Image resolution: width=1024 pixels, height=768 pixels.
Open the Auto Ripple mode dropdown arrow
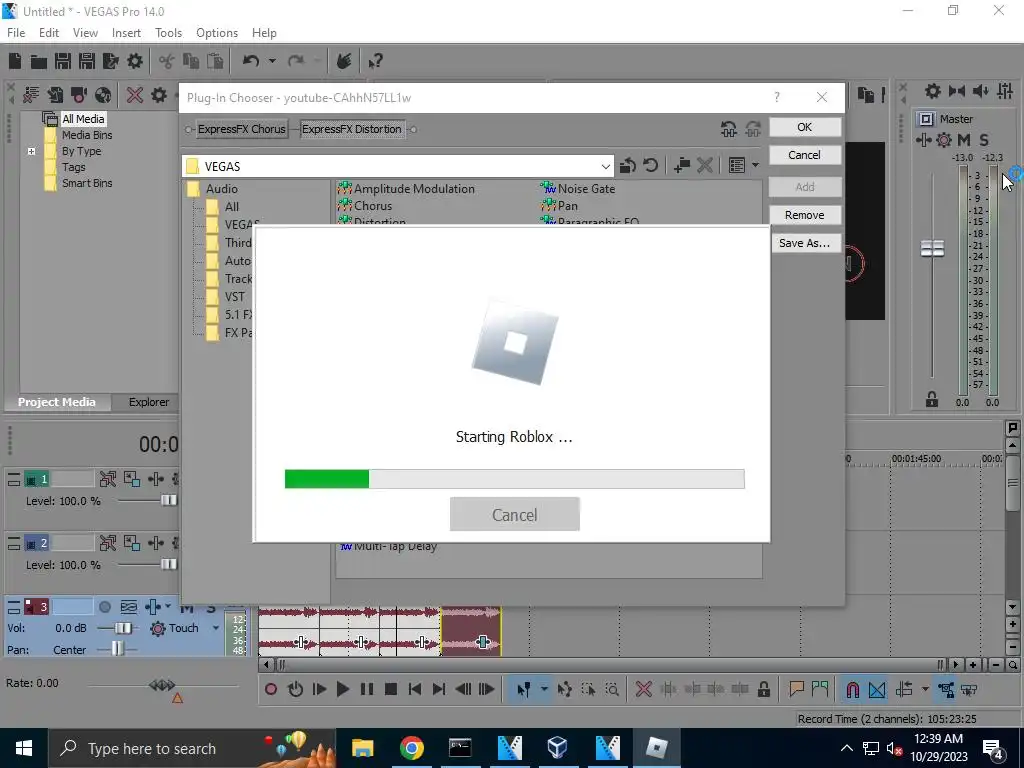click(x=925, y=689)
